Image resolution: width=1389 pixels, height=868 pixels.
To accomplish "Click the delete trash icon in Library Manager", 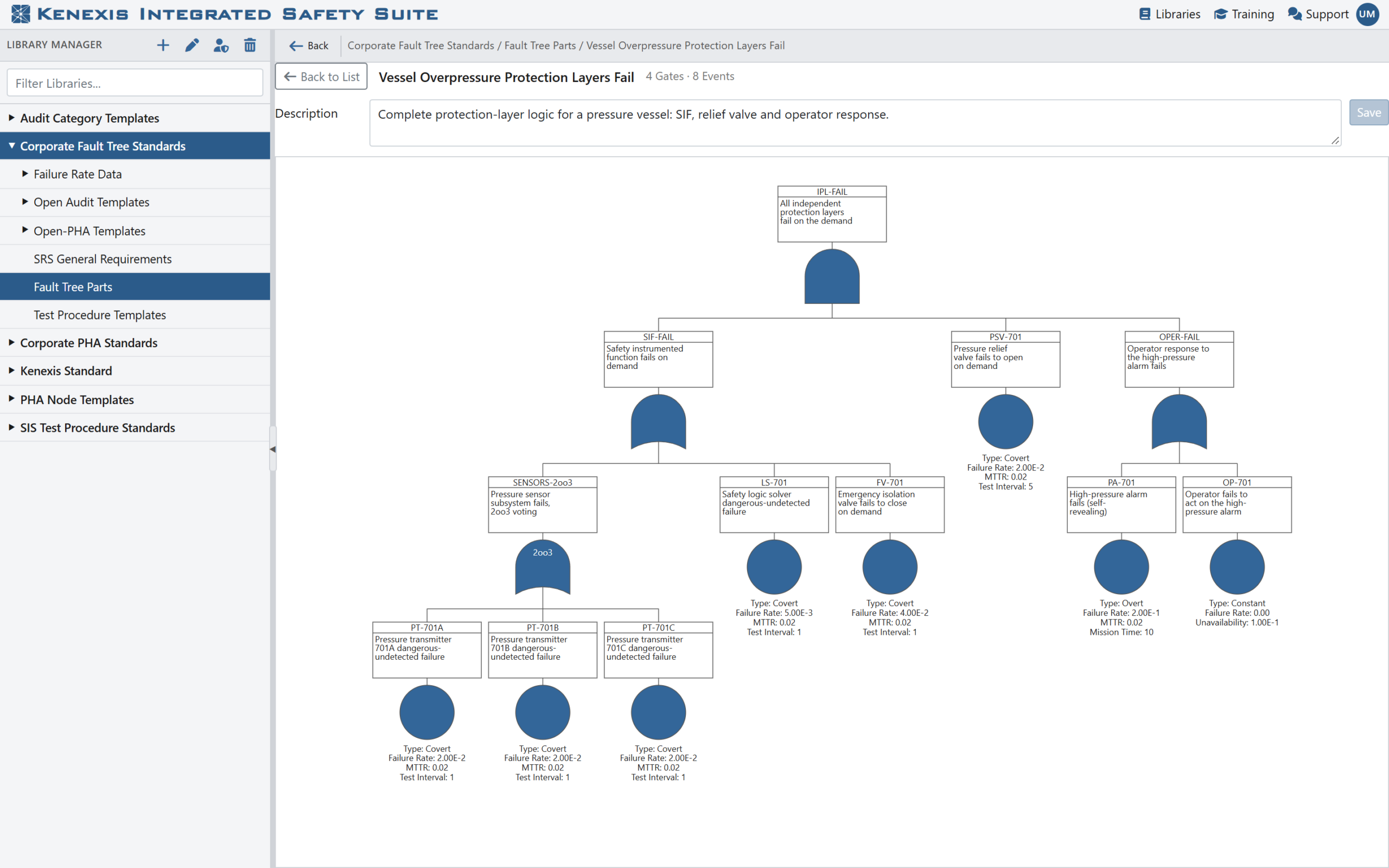I will tap(250, 46).
